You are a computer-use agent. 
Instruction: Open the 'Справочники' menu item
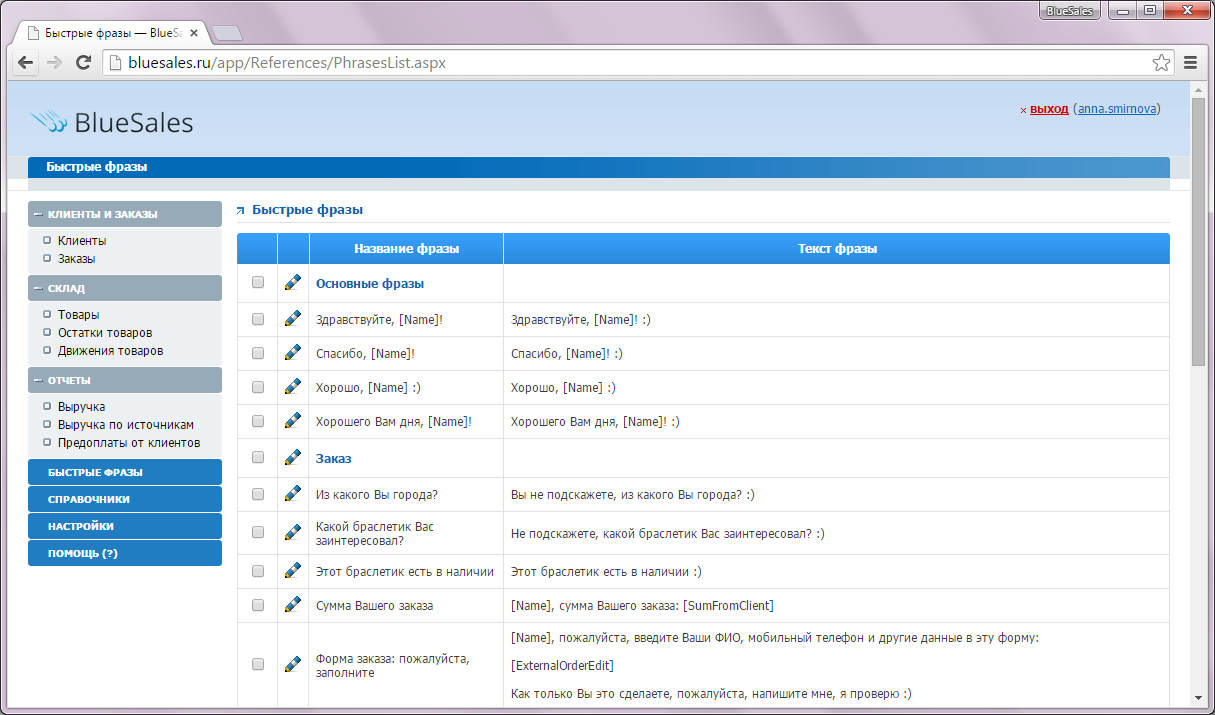89,499
